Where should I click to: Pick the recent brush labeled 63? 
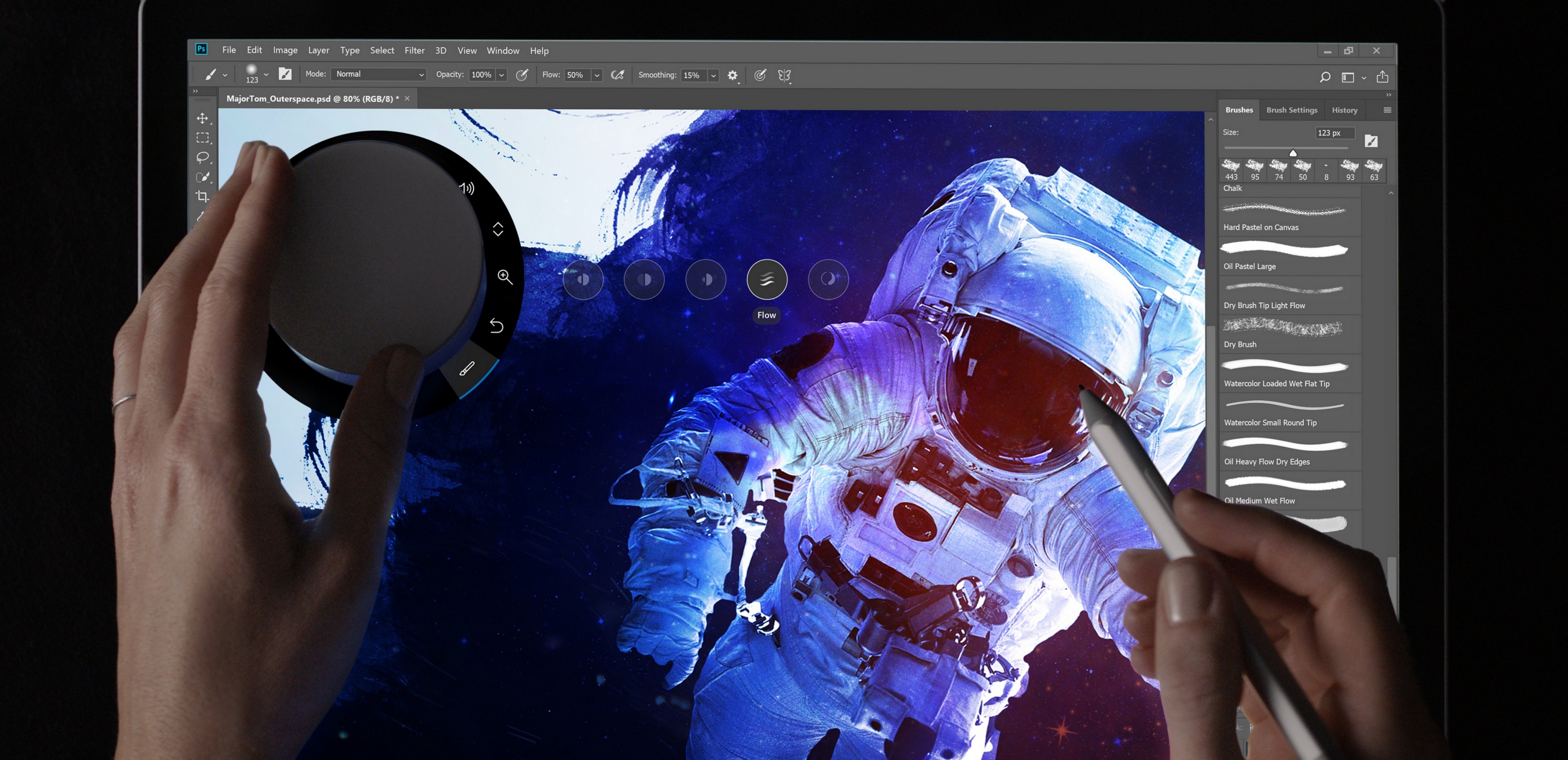click(1374, 170)
